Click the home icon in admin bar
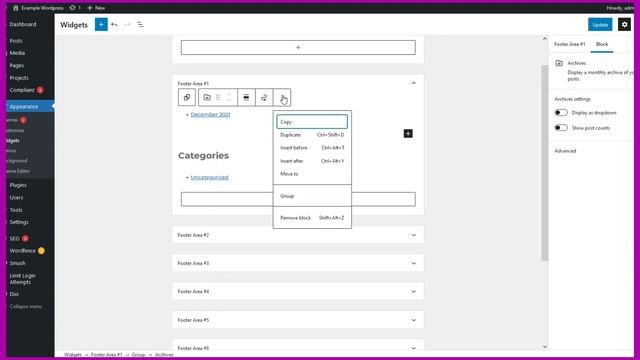The height and width of the screenshot is (360, 640). [16, 8]
